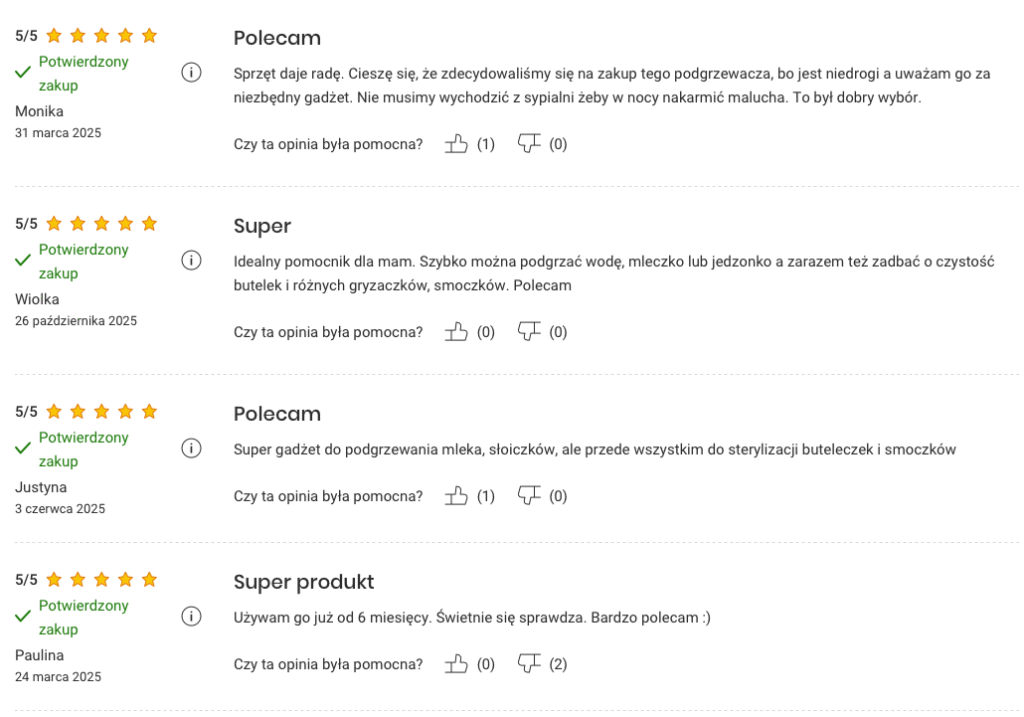Click the date 26 października 2025
This screenshot has height=717, width=1024.
[x=75, y=320]
